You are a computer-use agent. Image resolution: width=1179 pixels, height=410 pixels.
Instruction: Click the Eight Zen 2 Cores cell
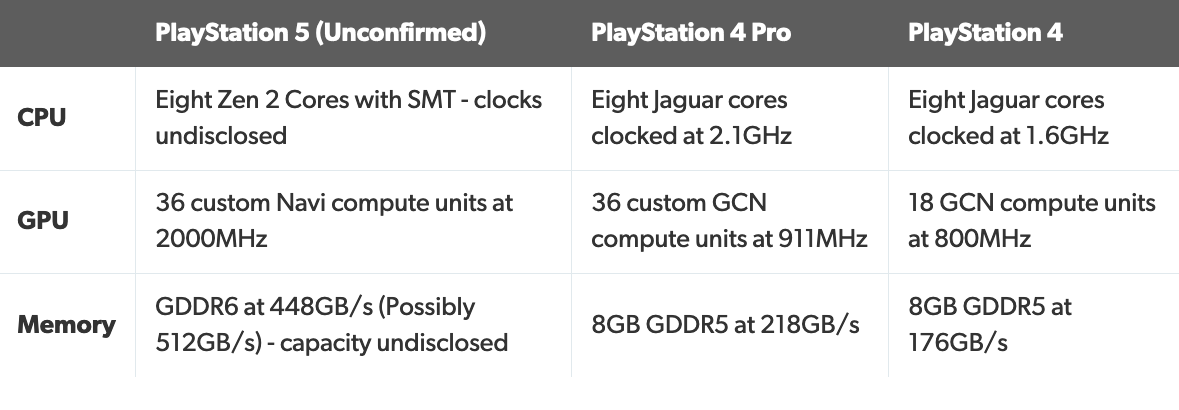353,118
